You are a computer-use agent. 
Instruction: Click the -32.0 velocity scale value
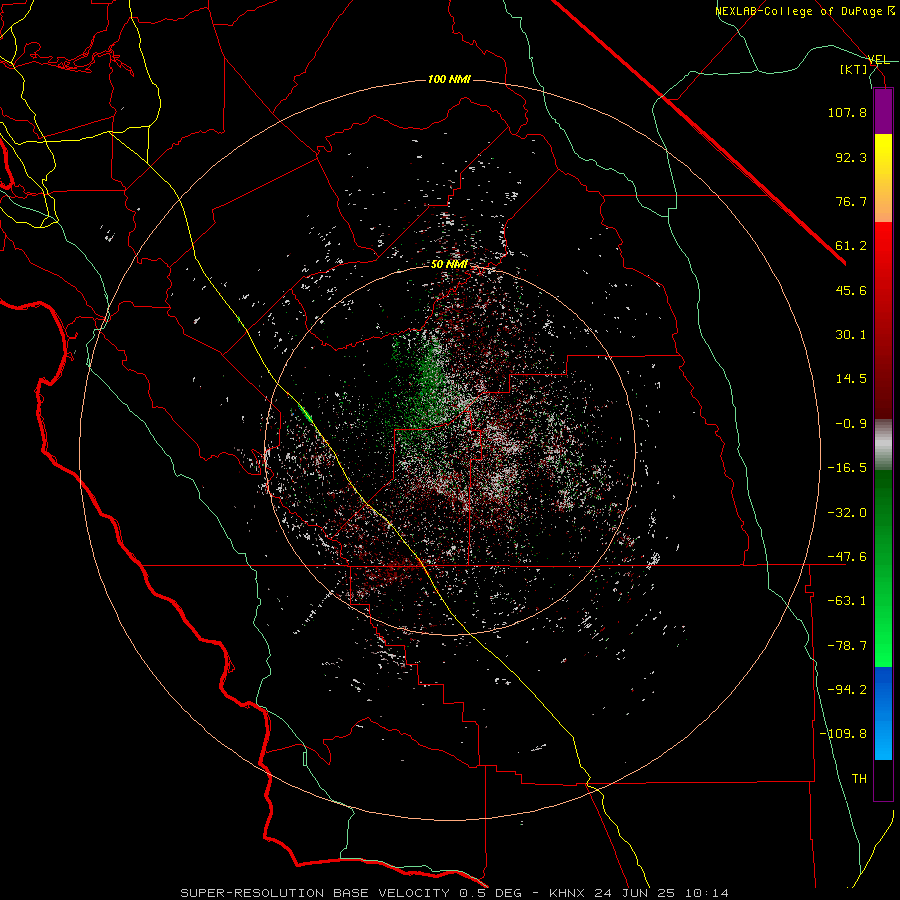click(847, 512)
